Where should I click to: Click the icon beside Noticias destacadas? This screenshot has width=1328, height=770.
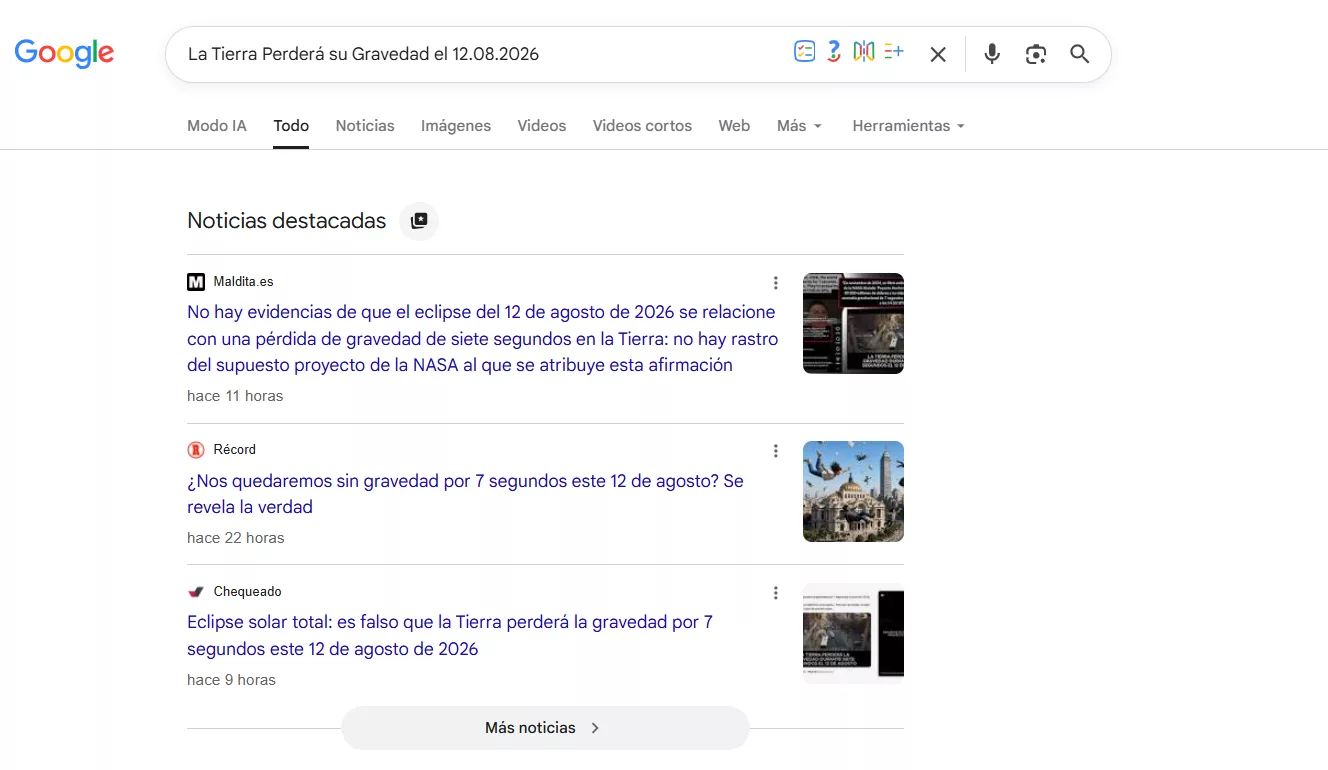[419, 221]
